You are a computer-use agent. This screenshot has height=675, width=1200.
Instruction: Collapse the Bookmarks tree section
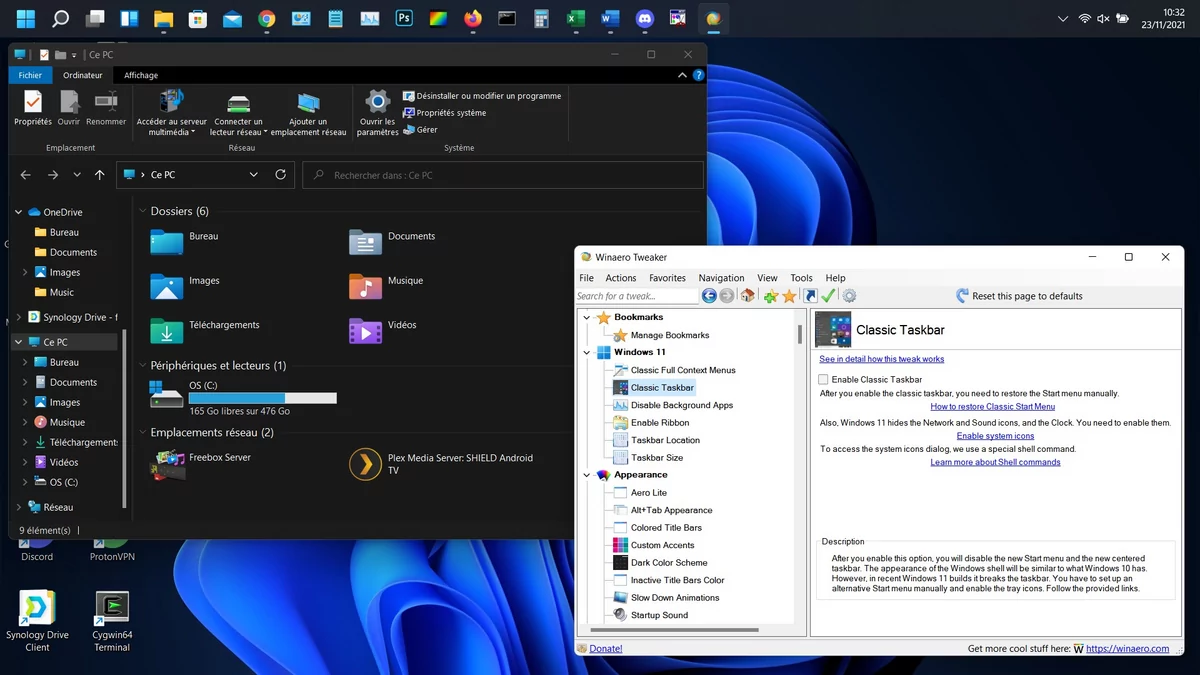[x=587, y=317]
